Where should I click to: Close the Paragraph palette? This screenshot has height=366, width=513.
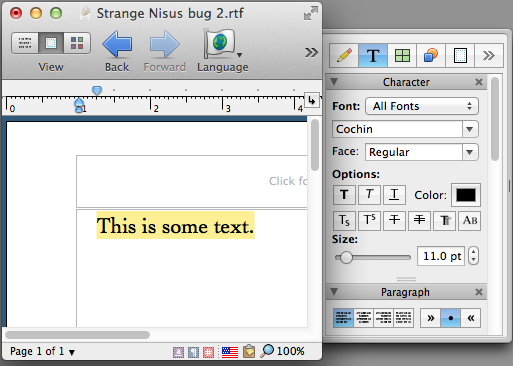pyautogui.click(x=479, y=292)
